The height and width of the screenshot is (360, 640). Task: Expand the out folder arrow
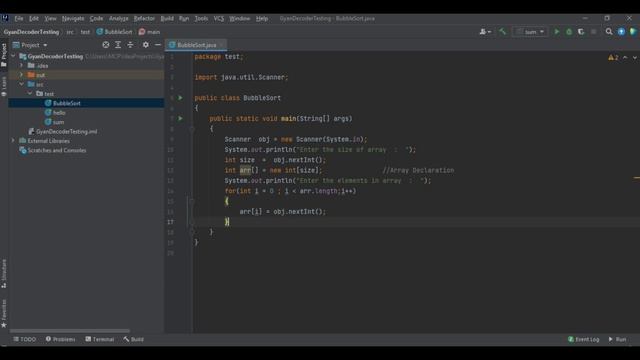click(22, 75)
